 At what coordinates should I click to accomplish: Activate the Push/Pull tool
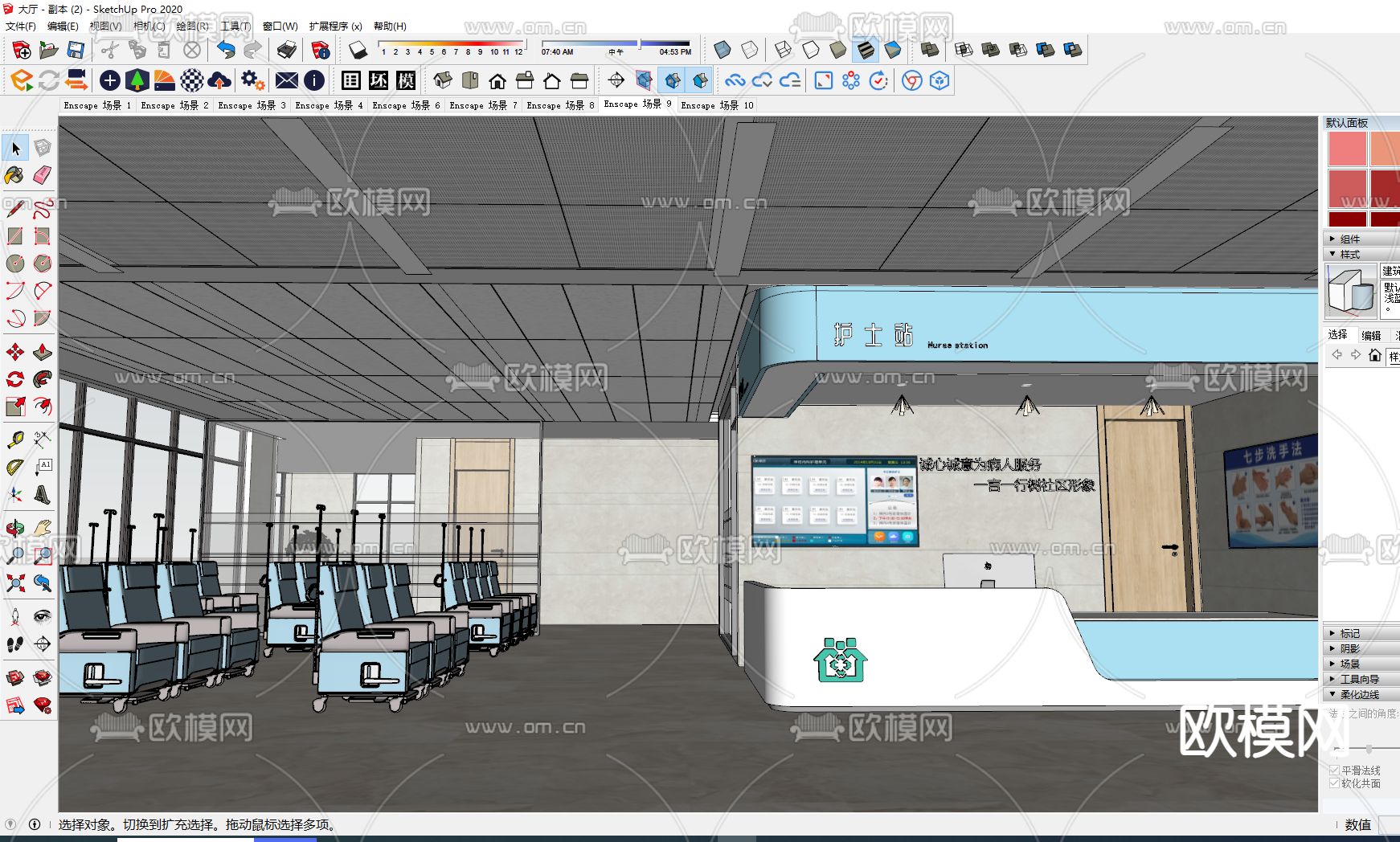(x=43, y=352)
